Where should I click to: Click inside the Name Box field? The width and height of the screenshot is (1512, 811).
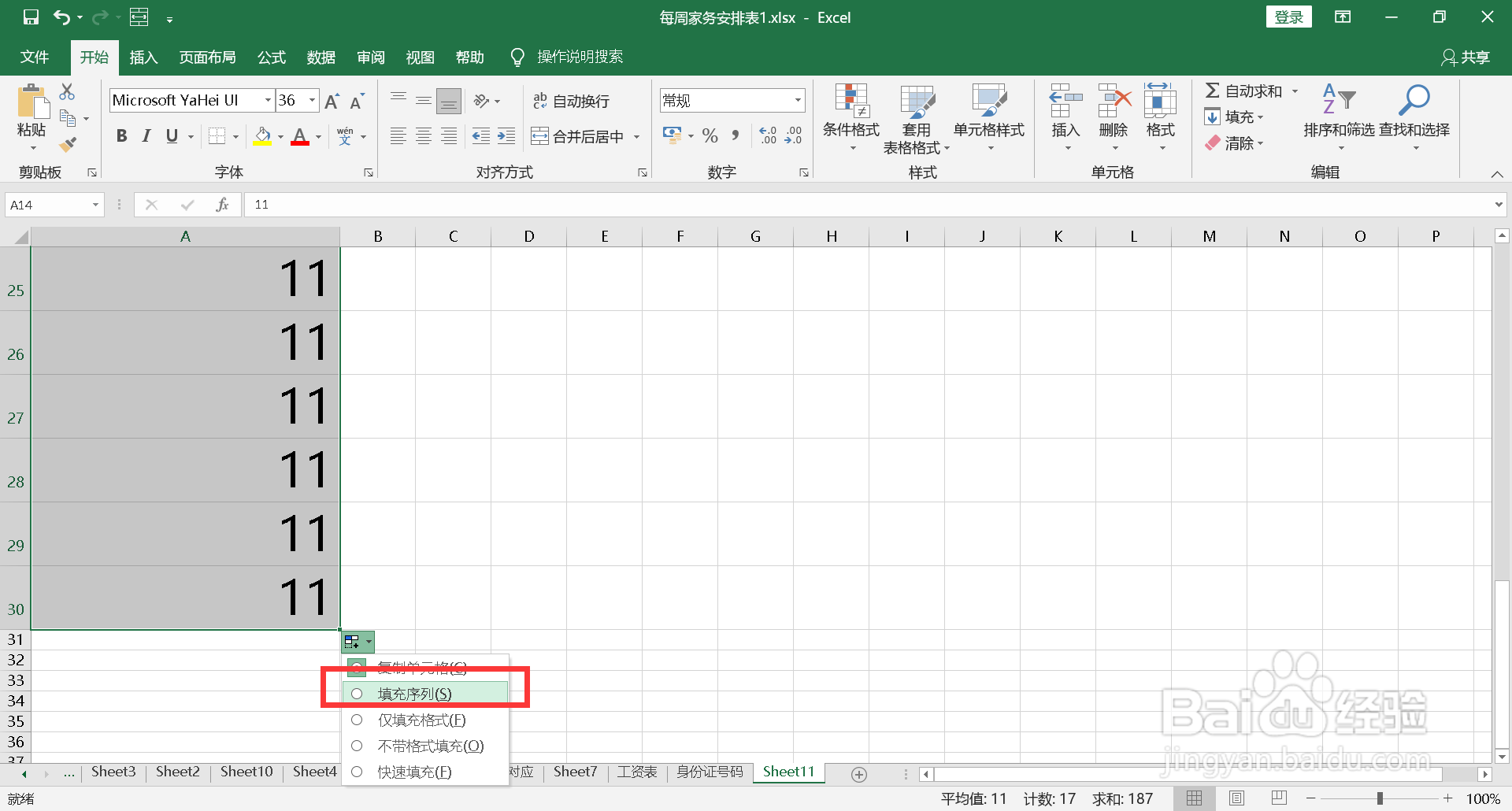(47, 204)
